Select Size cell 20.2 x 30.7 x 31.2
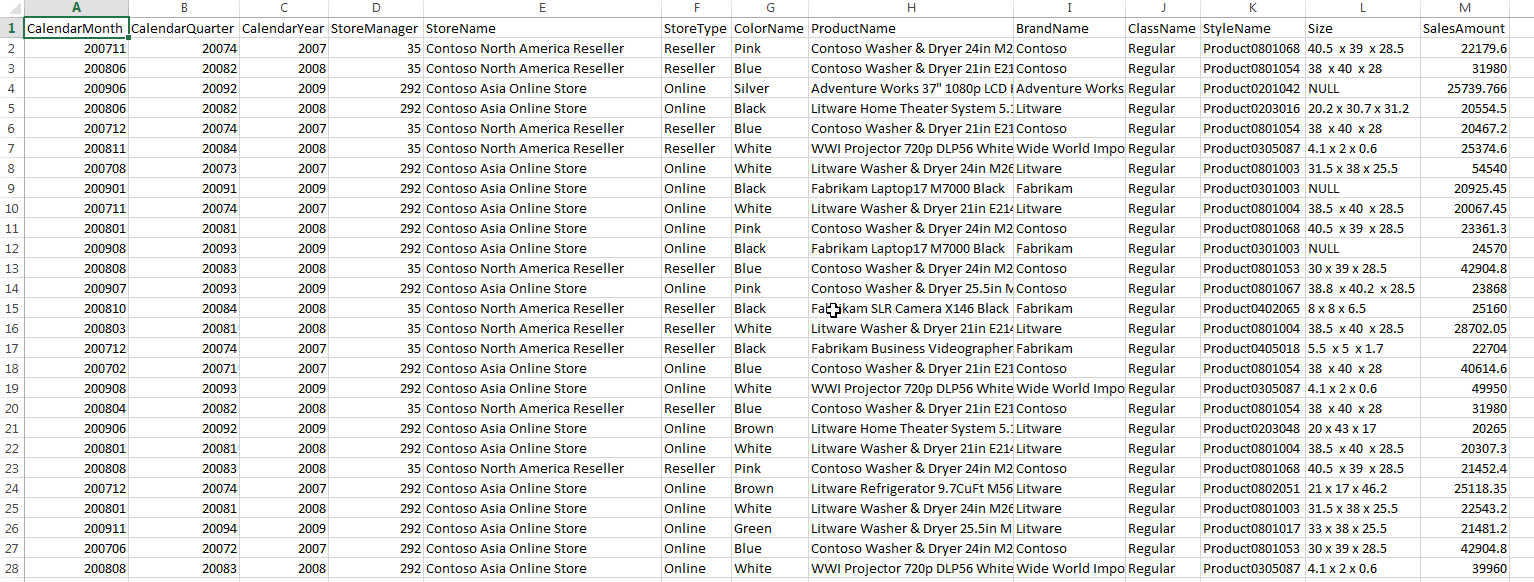 pyautogui.click(x=1362, y=108)
